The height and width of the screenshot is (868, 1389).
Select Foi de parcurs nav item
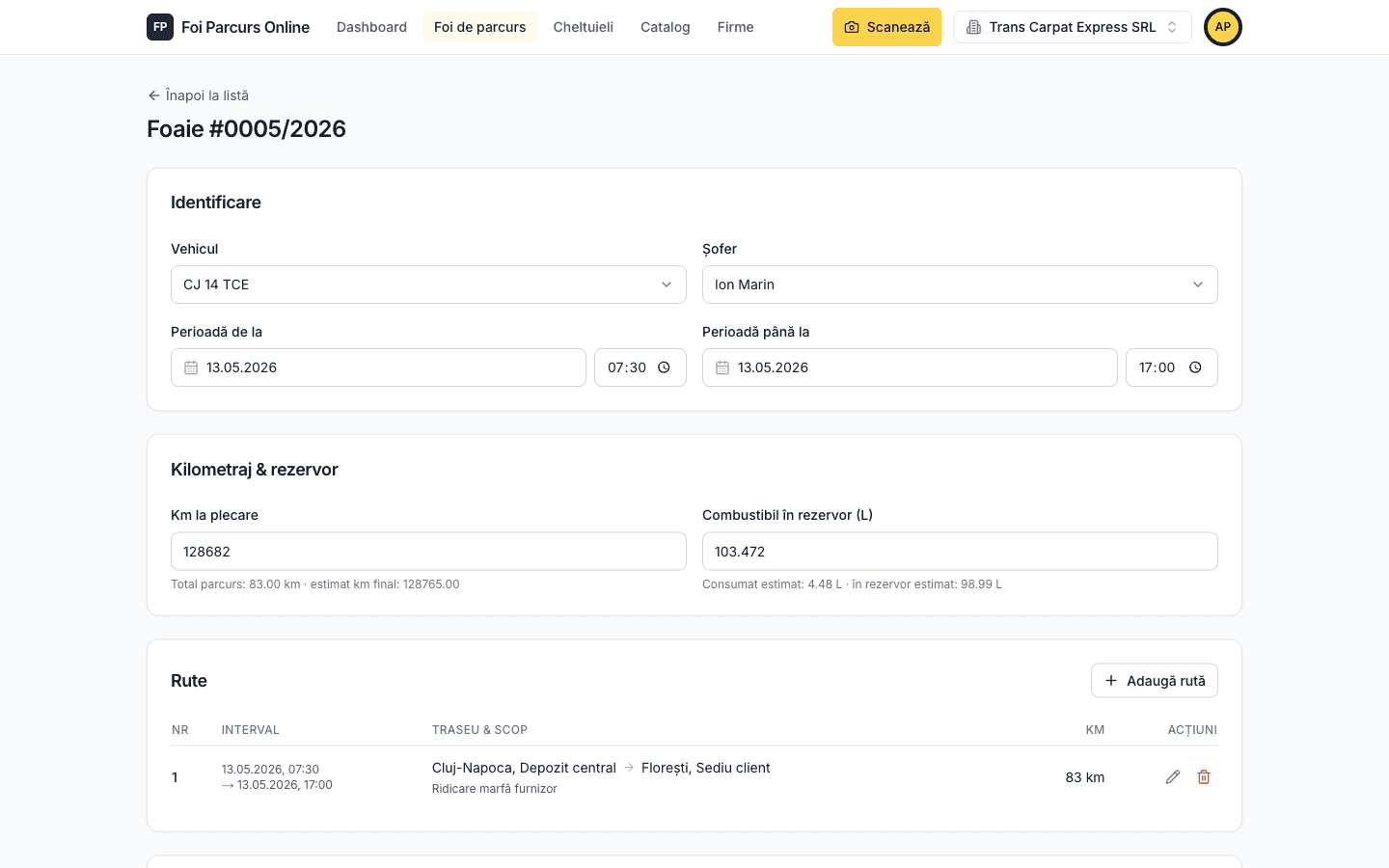tap(480, 27)
